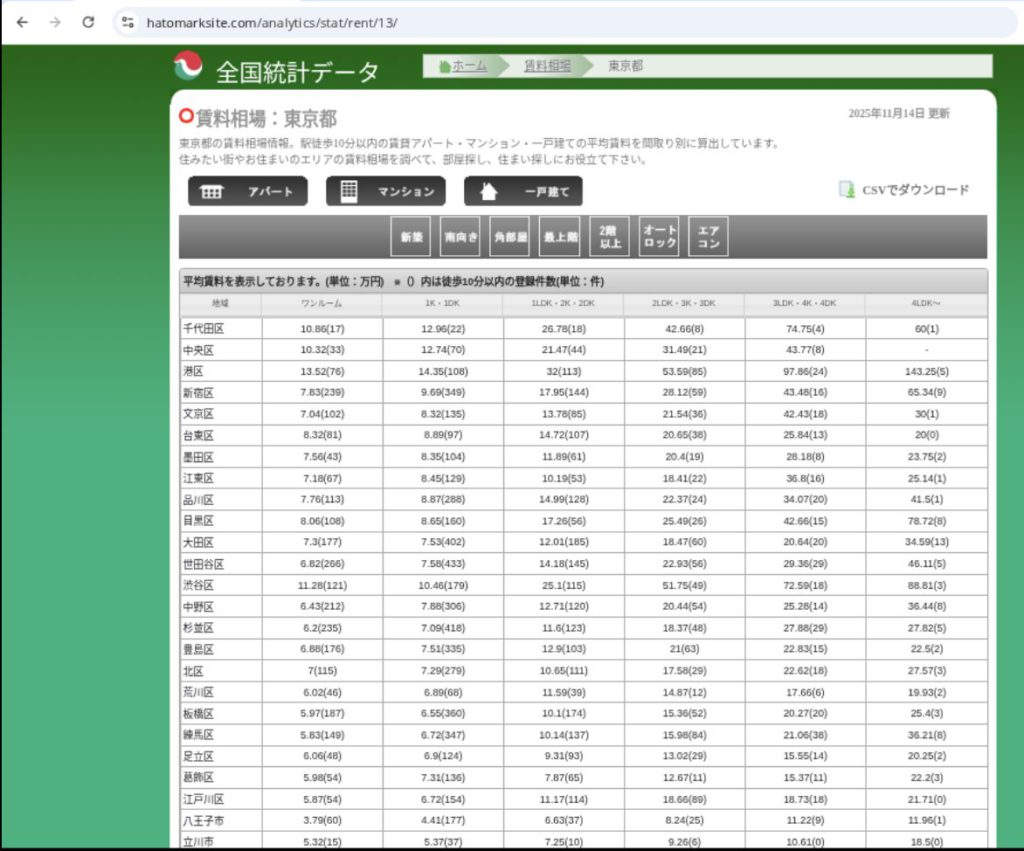The width and height of the screenshot is (1024, 851).
Task: Toggle the 角部屋 filter
Action: click(x=510, y=237)
